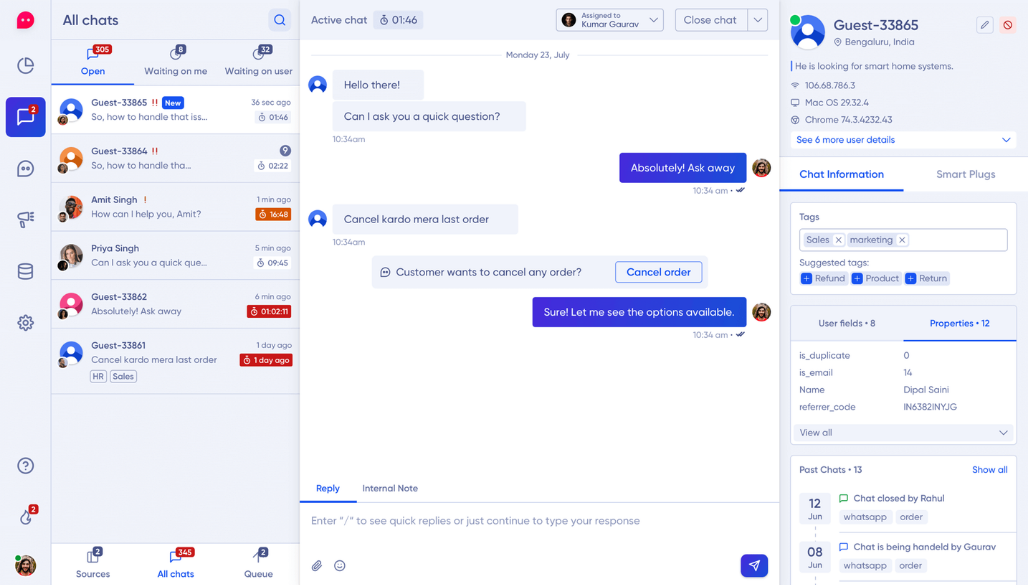
Task: Open the Amit Singh chat
Action: click(176, 207)
